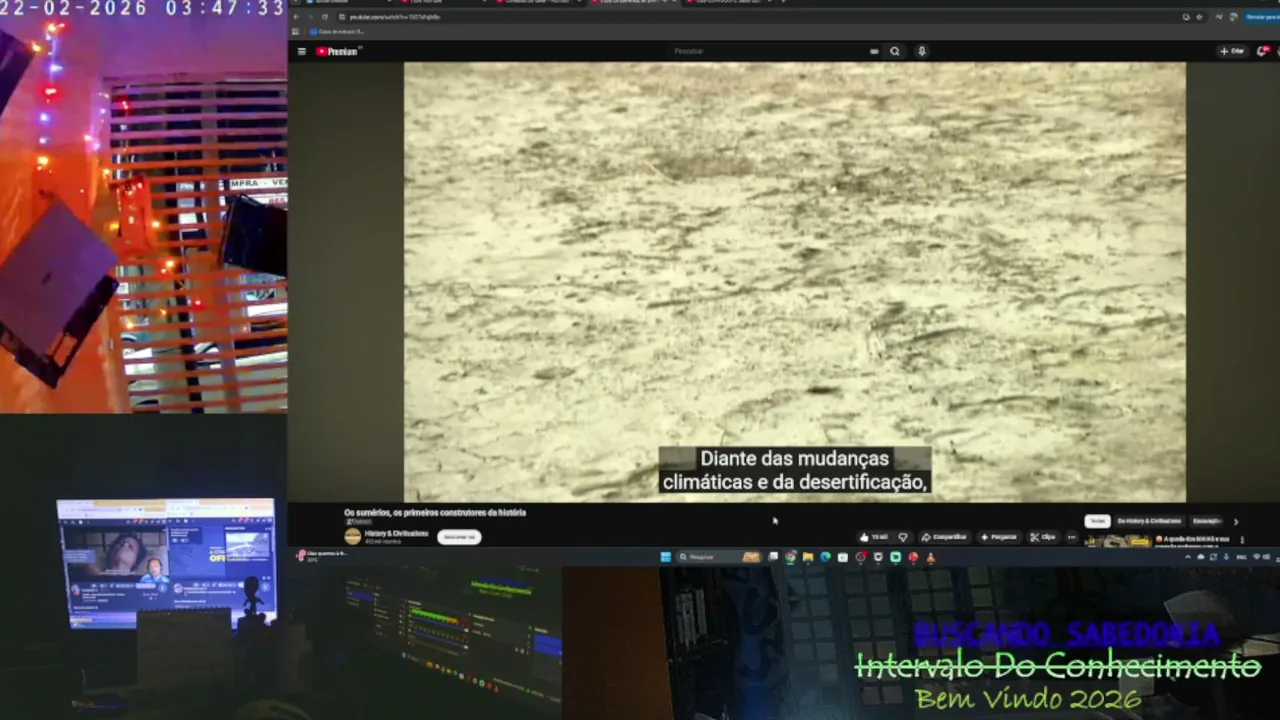Create a clip with Clipe button
Screen dimensions: 1280x720
click(1043, 537)
